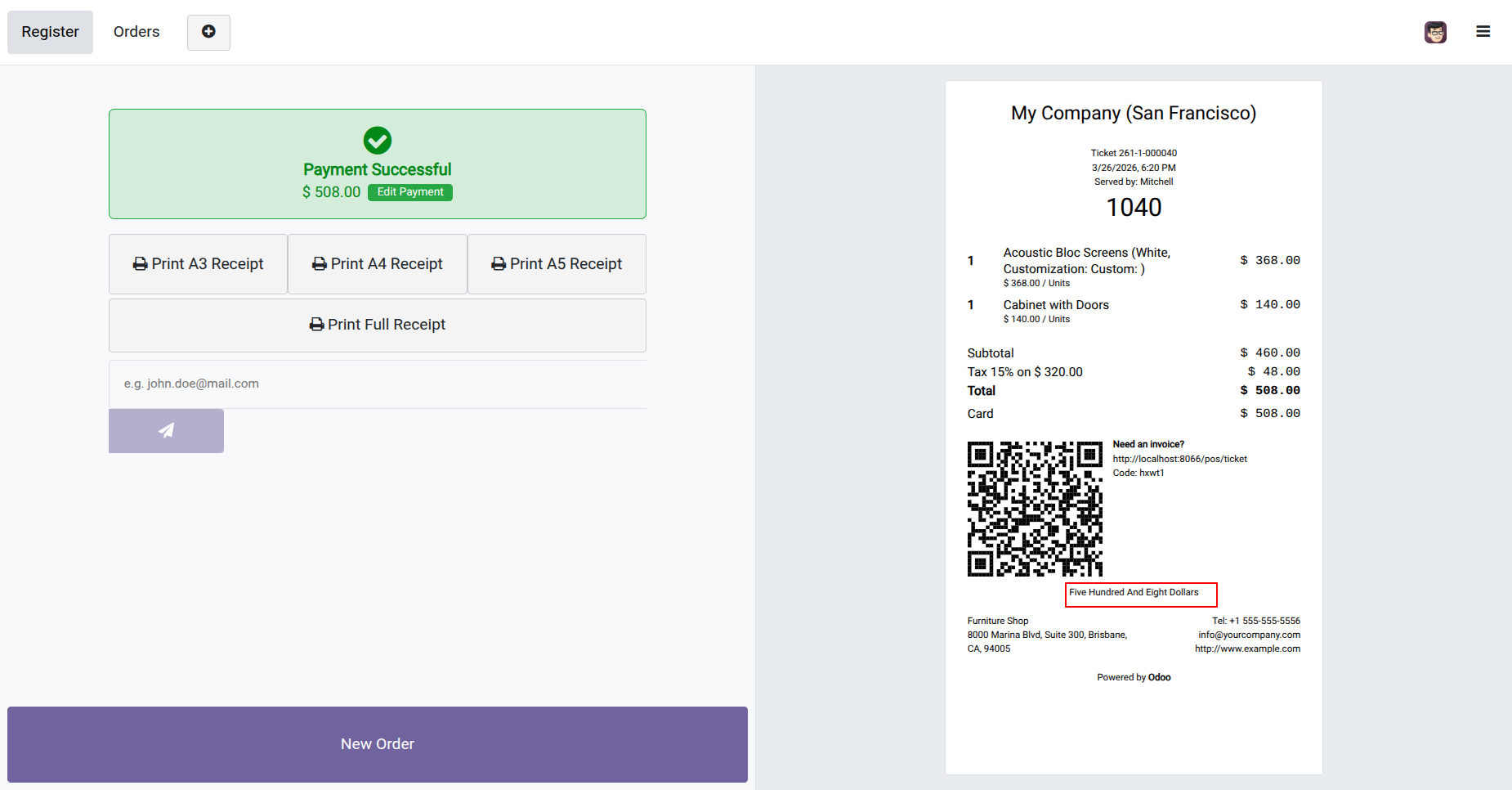Image resolution: width=1512 pixels, height=790 pixels.
Task: Click the printer icon for Full Receipt
Action: point(317,325)
